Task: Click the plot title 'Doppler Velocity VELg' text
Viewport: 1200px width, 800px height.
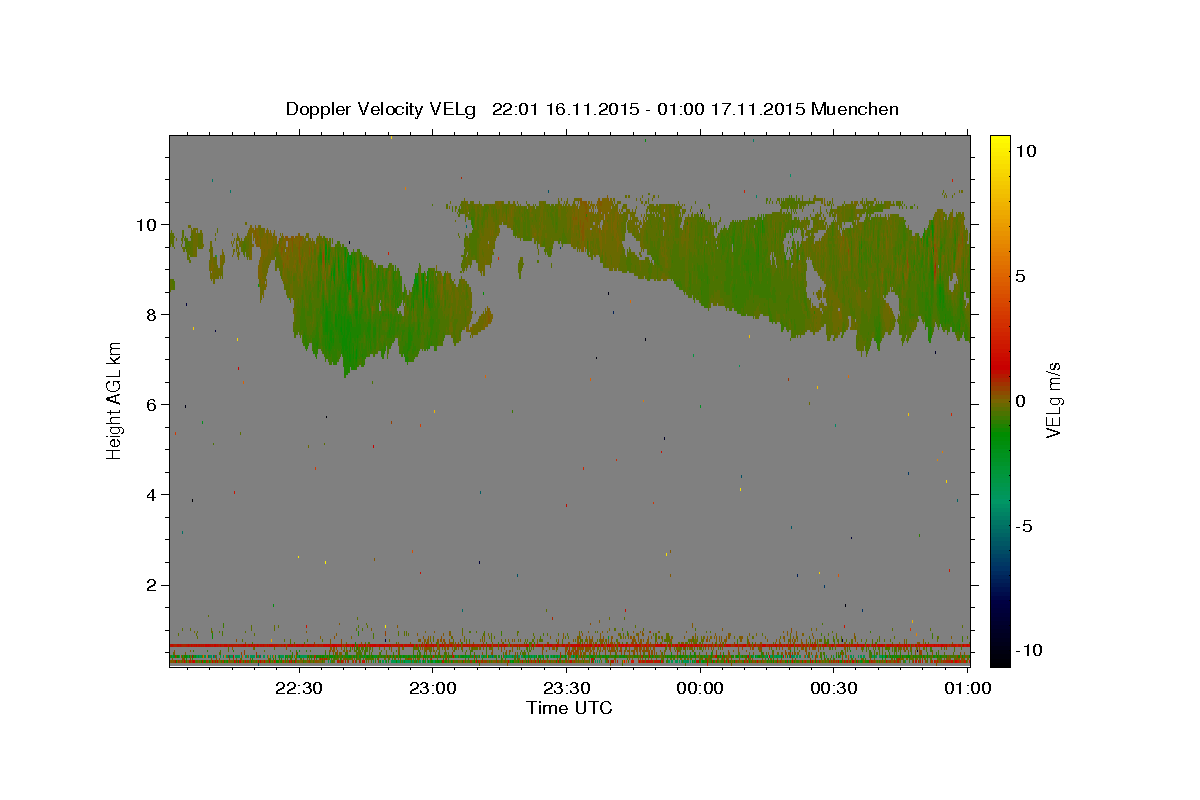Action: pyautogui.click(x=382, y=109)
